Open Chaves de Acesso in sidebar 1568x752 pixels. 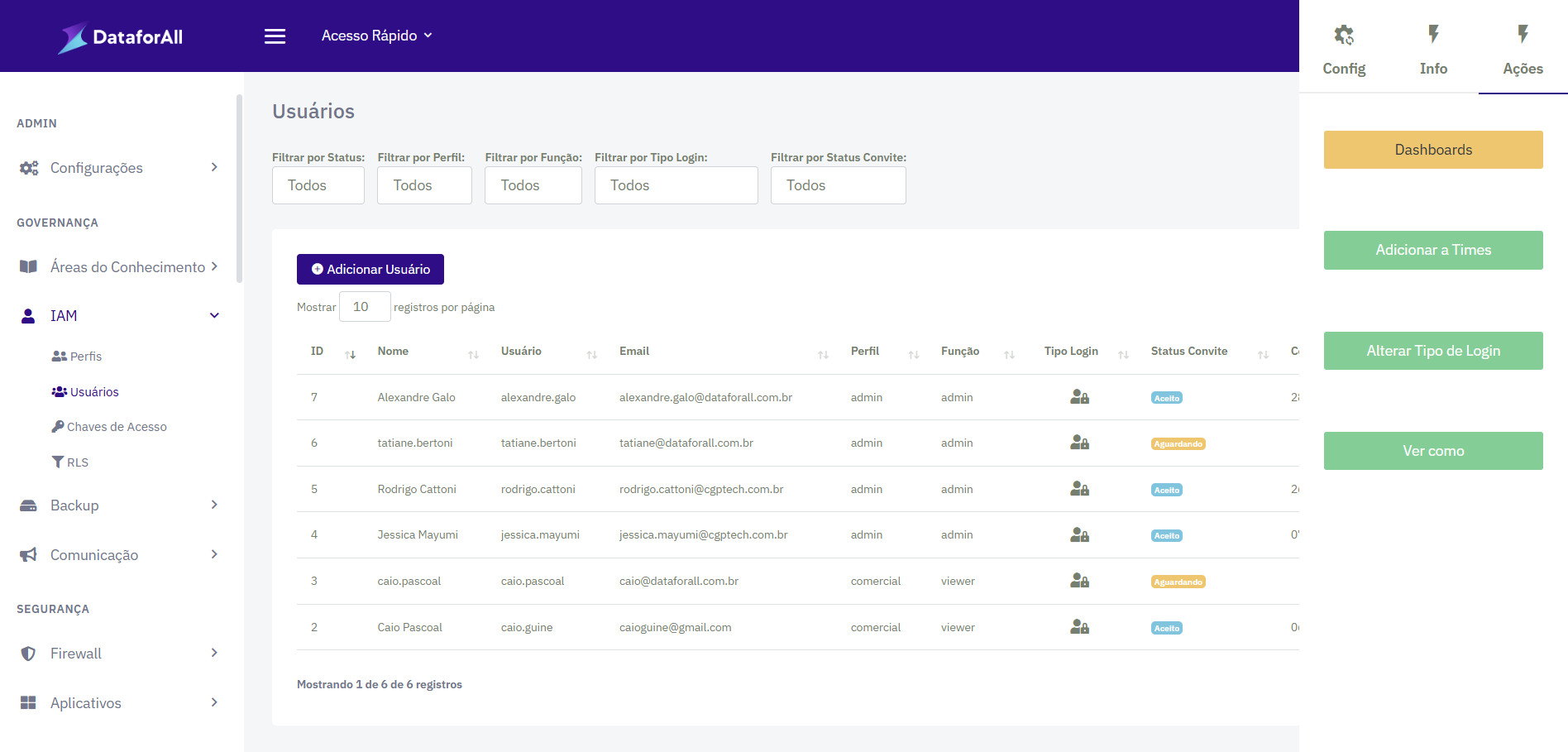[117, 427]
